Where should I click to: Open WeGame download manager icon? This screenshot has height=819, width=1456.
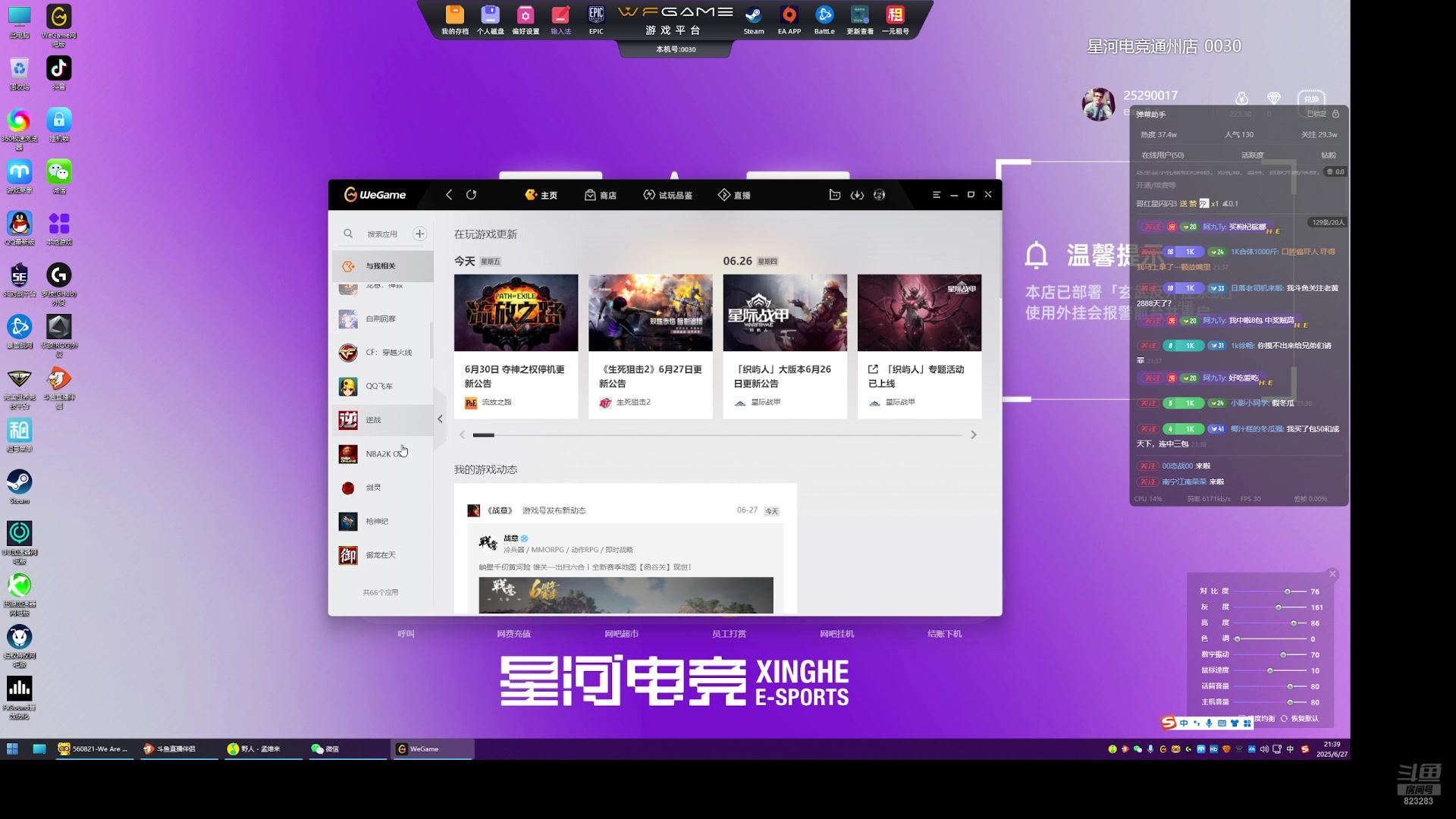pyautogui.click(x=857, y=195)
